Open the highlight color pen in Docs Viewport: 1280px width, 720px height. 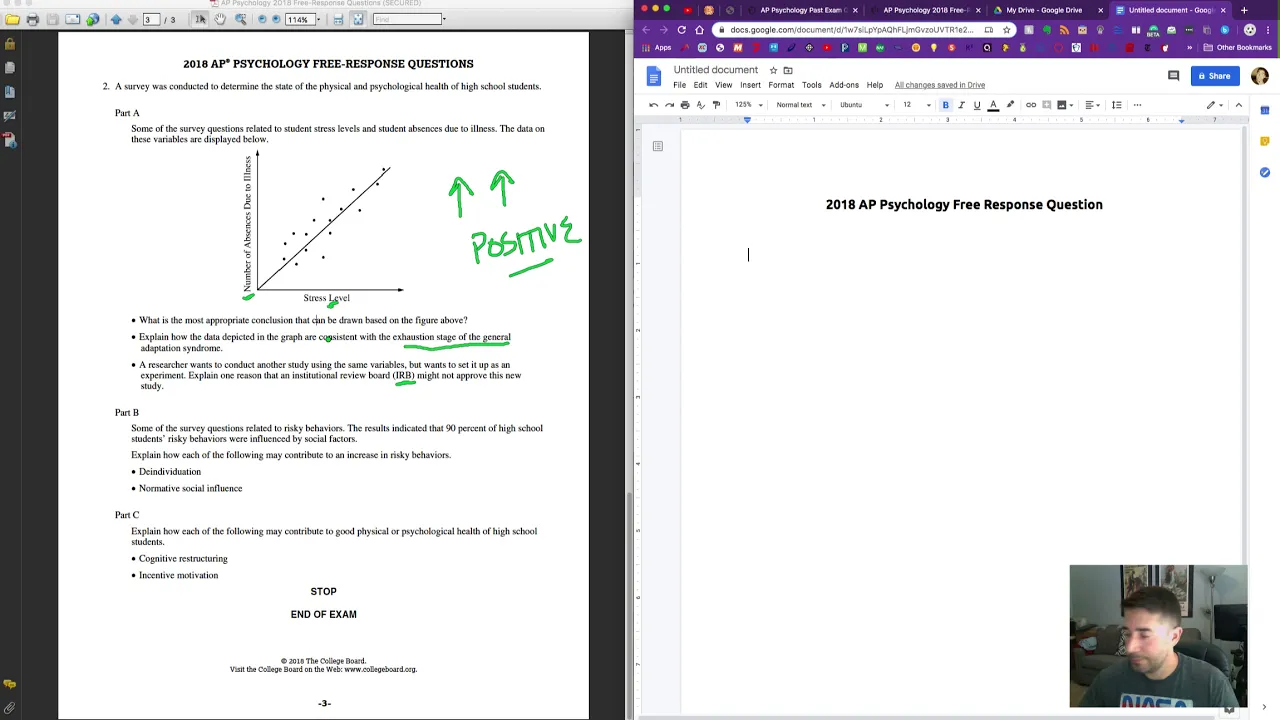pos(1010,105)
